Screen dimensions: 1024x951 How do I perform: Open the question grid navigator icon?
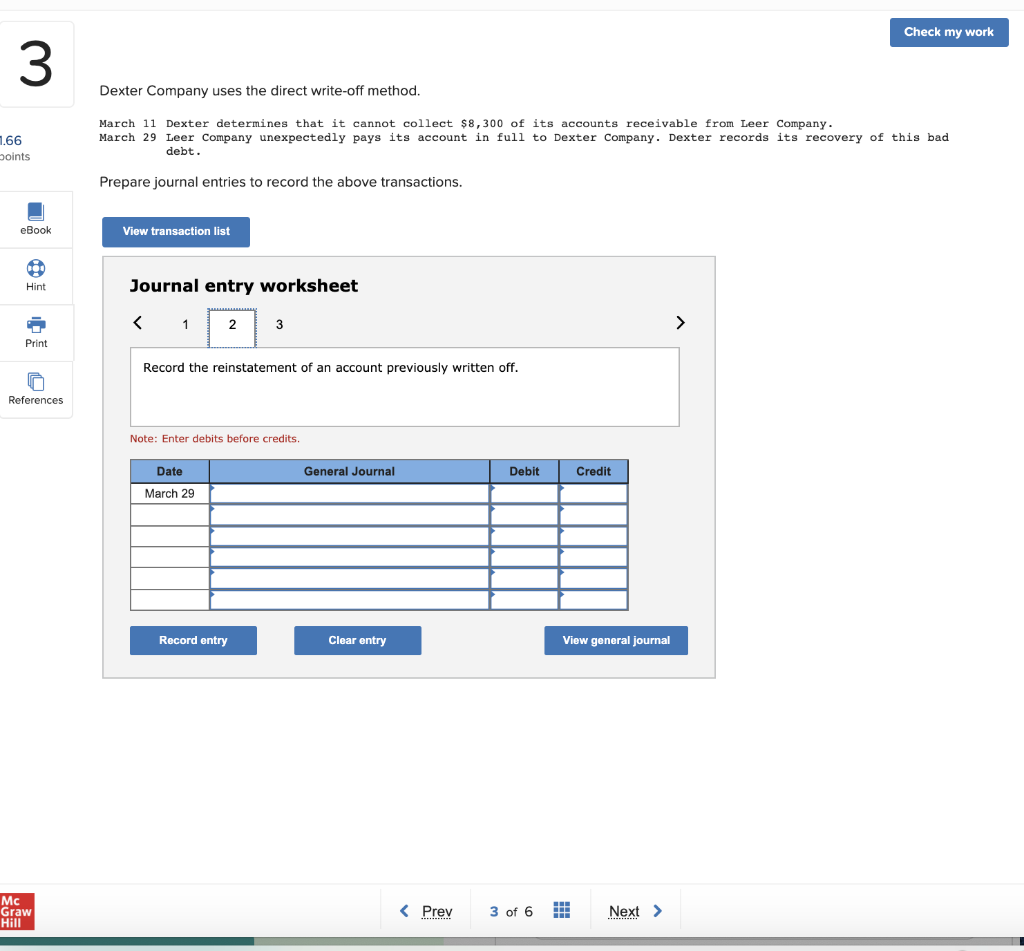[x=562, y=910]
